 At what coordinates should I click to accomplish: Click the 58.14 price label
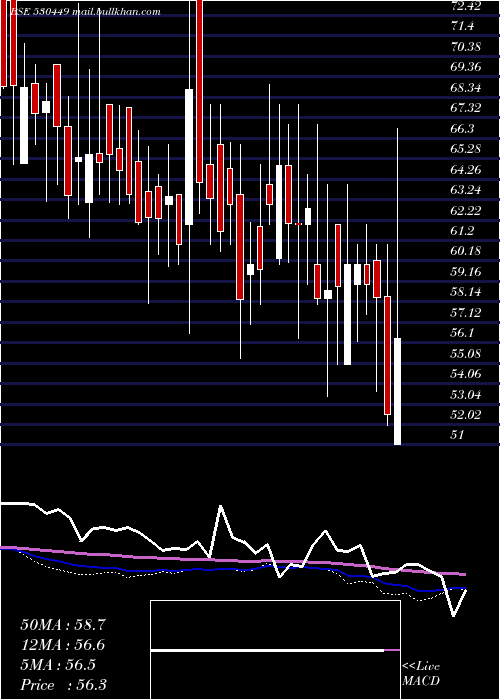point(466,292)
